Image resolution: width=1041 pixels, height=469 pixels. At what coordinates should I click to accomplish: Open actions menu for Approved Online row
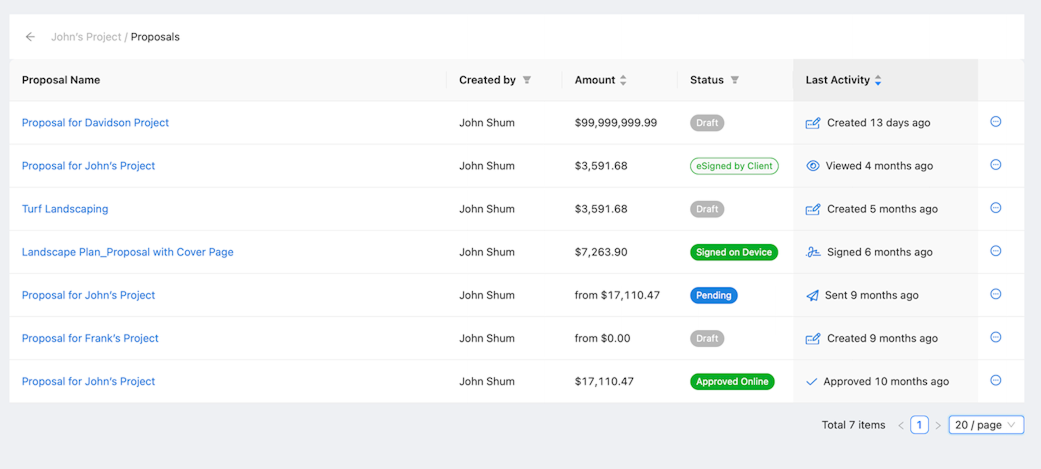pos(995,381)
